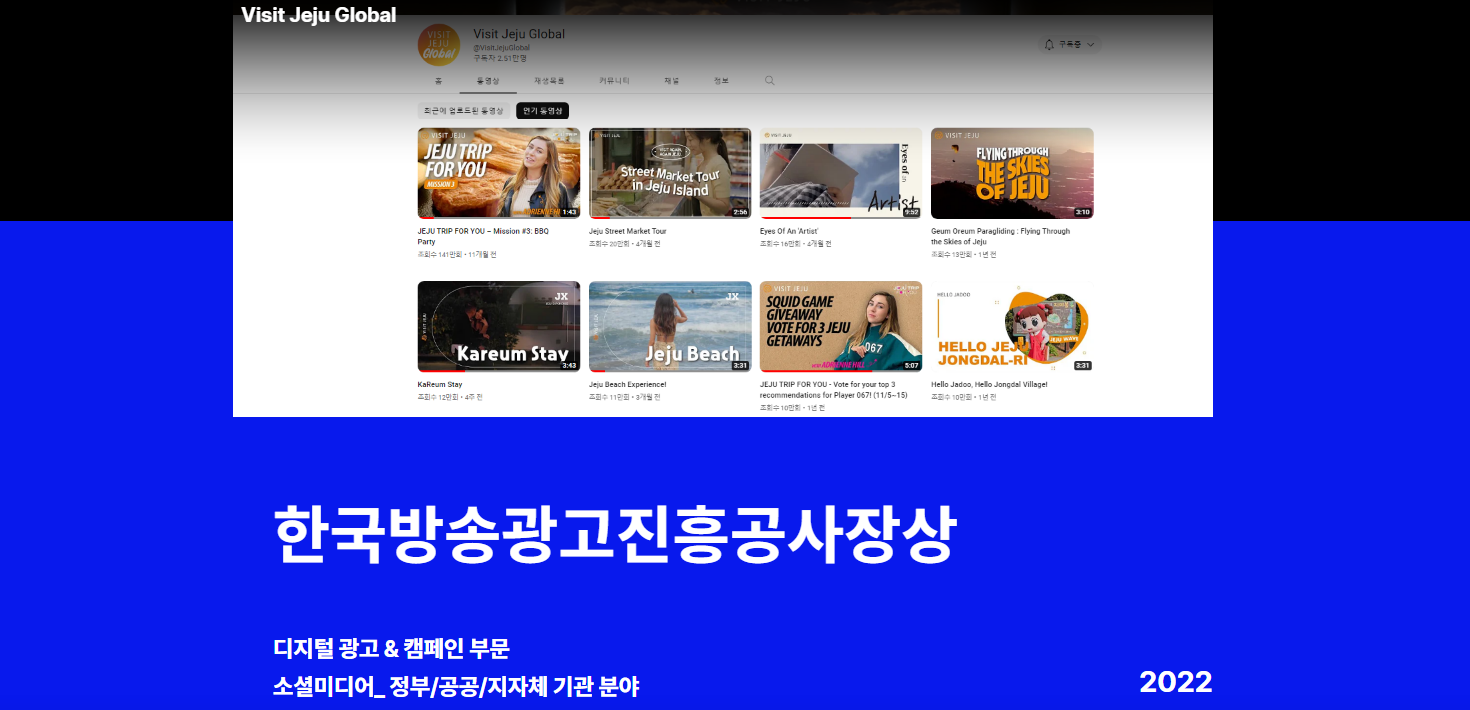The width and height of the screenshot is (1470, 710).
Task: Open the 홈 tab
Action: [x=438, y=81]
